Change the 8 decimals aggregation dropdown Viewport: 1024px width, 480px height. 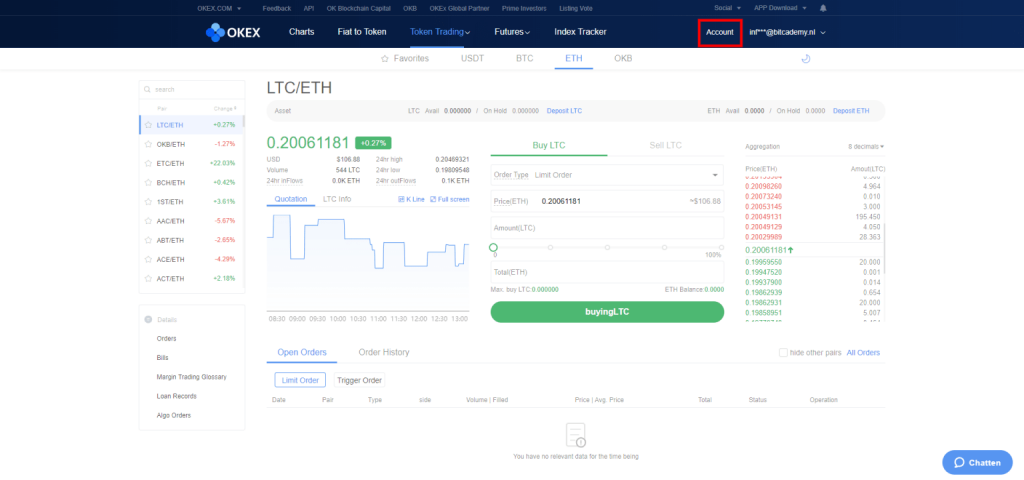866,147
